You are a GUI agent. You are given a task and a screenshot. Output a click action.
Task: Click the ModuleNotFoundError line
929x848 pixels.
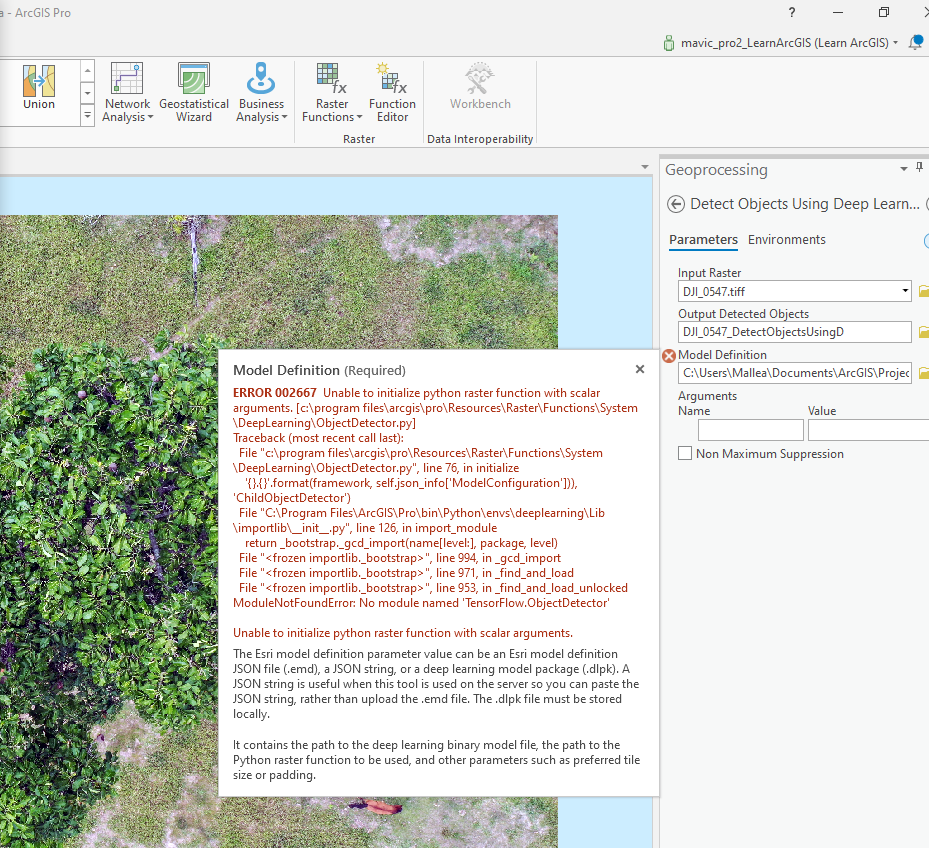(x=421, y=603)
